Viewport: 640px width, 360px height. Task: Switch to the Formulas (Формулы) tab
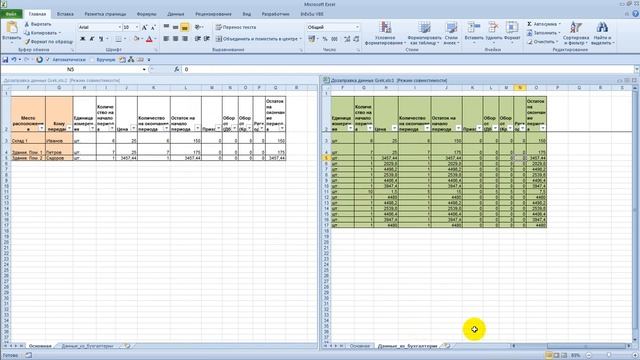pos(147,14)
